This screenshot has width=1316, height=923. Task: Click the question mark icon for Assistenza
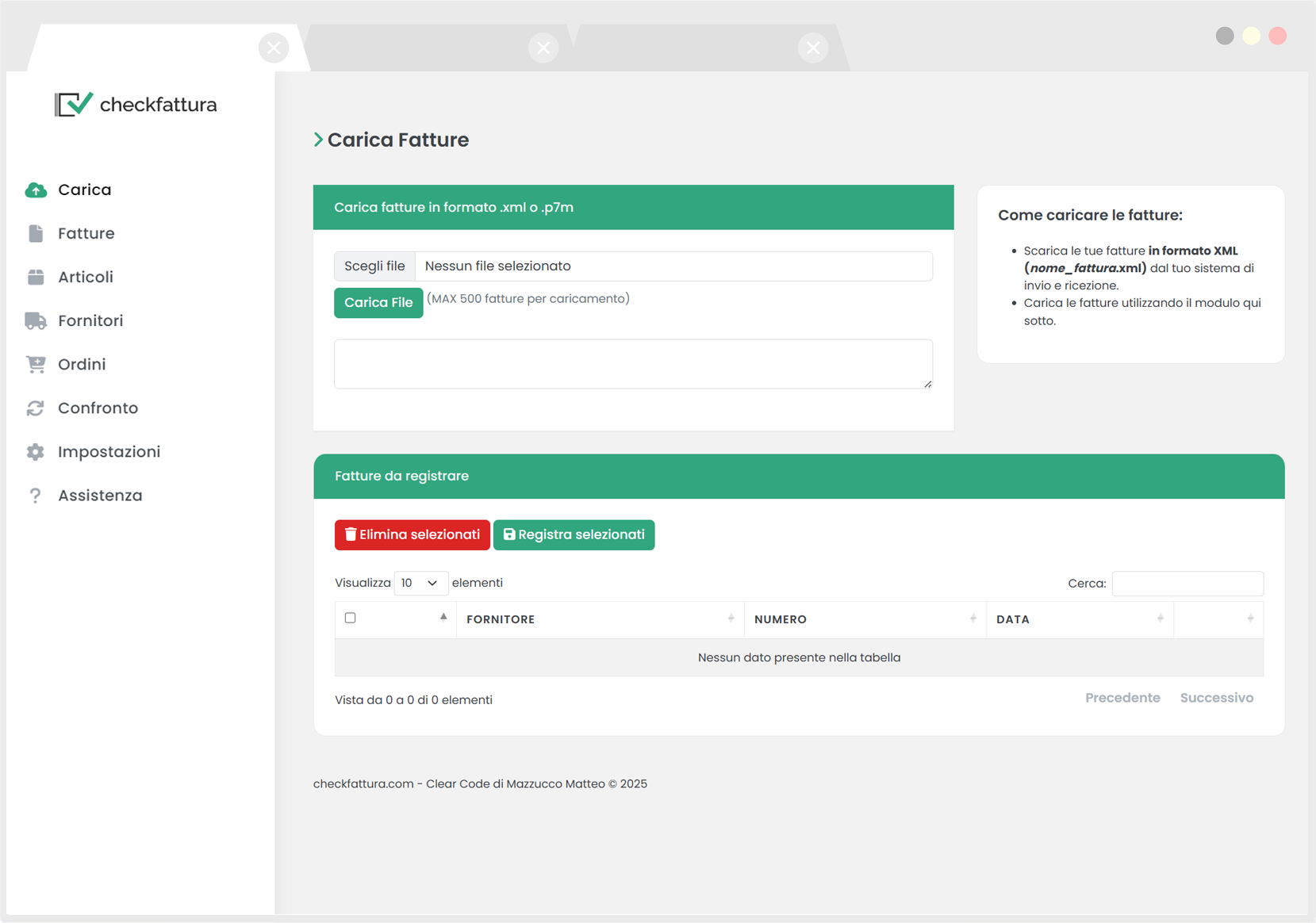tap(36, 495)
